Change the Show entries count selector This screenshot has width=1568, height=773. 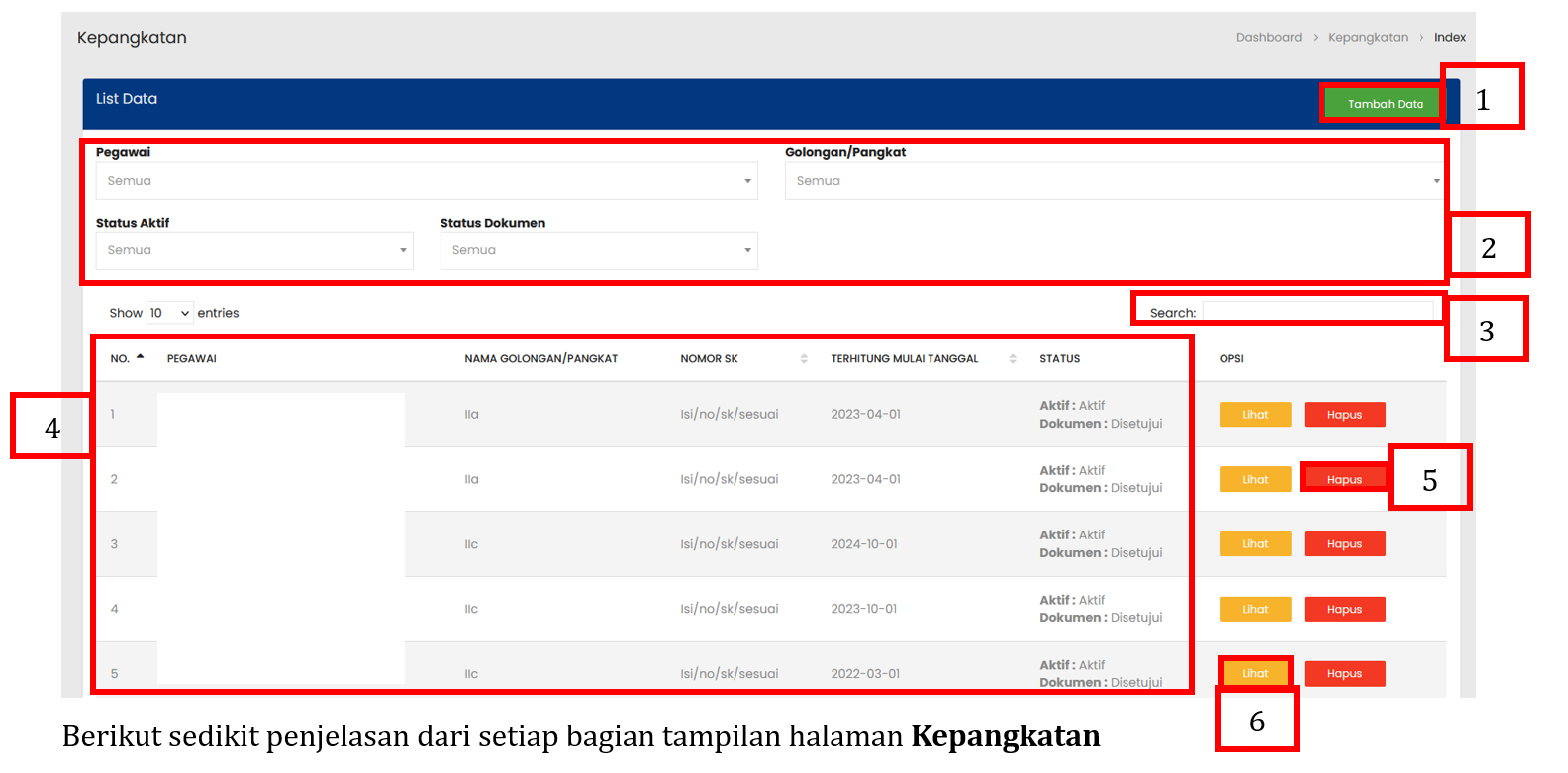pyautogui.click(x=169, y=313)
